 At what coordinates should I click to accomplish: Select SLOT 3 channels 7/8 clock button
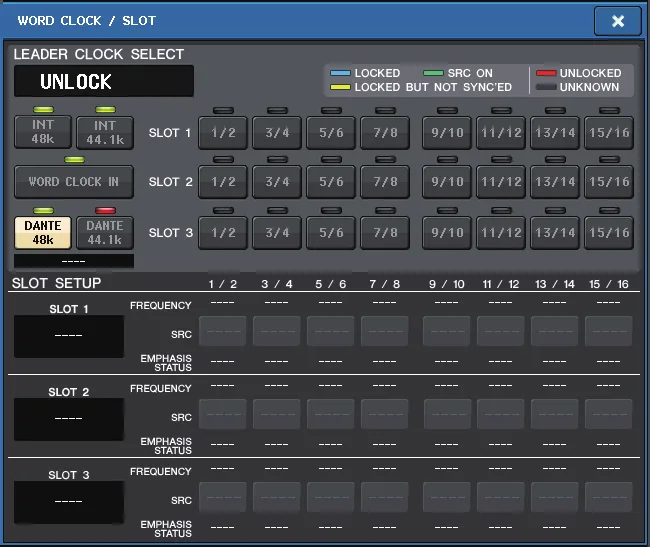385,233
